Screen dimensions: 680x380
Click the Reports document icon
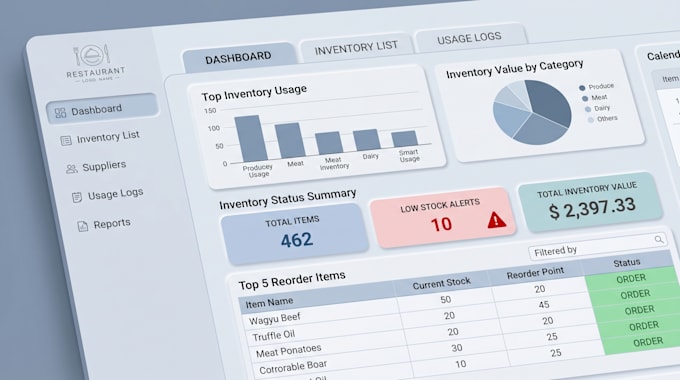pos(82,226)
